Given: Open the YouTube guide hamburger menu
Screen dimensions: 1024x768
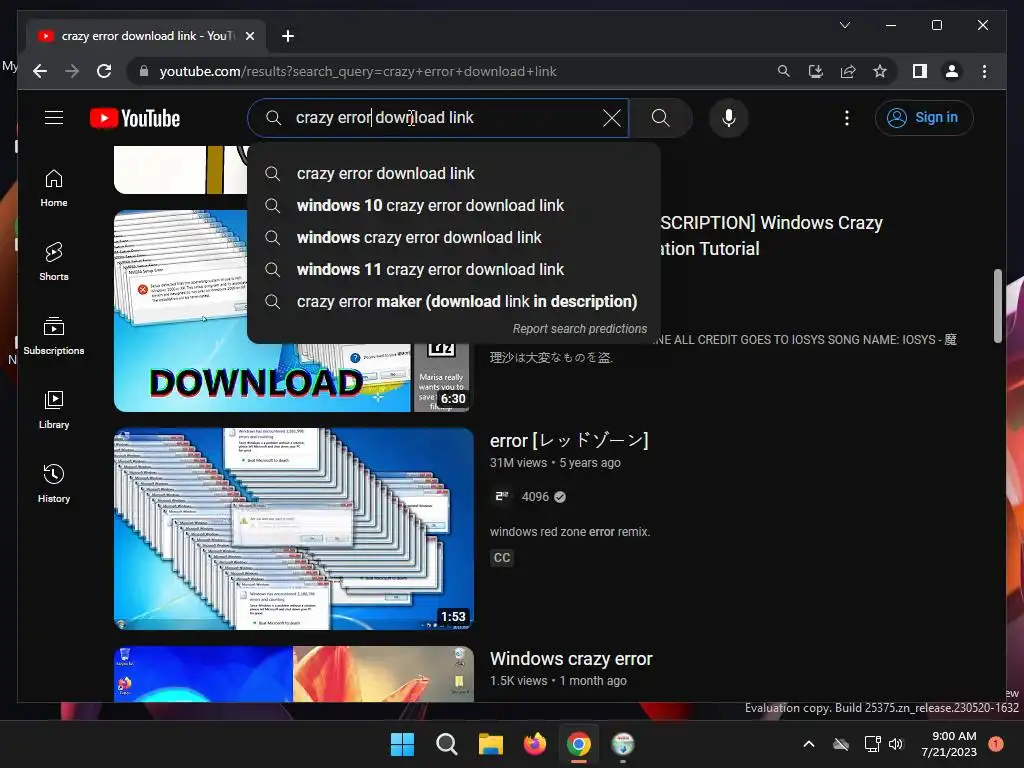Looking at the screenshot, I should pyautogui.click(x=54, y=118).
